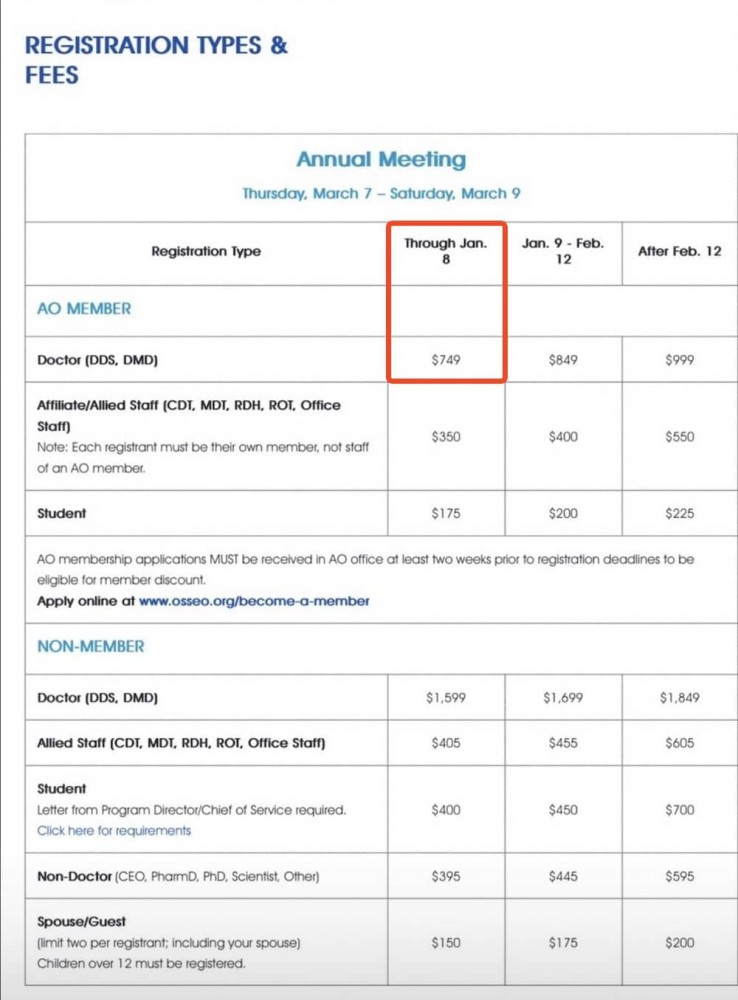Click the 'Through Jan. 8' column header
738x1000 pixels.
[x=446, y=251]
